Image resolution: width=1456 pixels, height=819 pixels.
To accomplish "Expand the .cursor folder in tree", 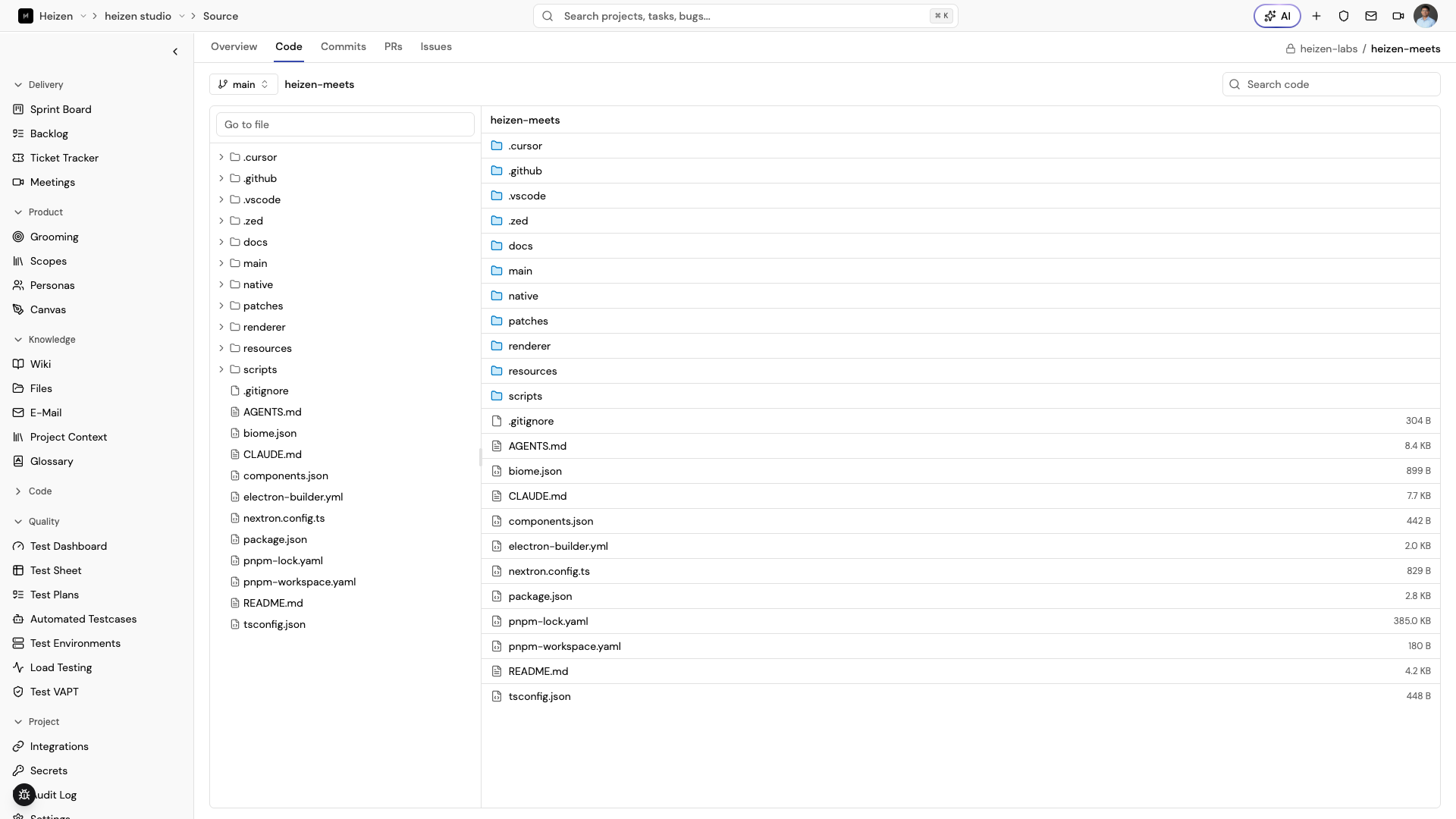I will click(221, 157).
